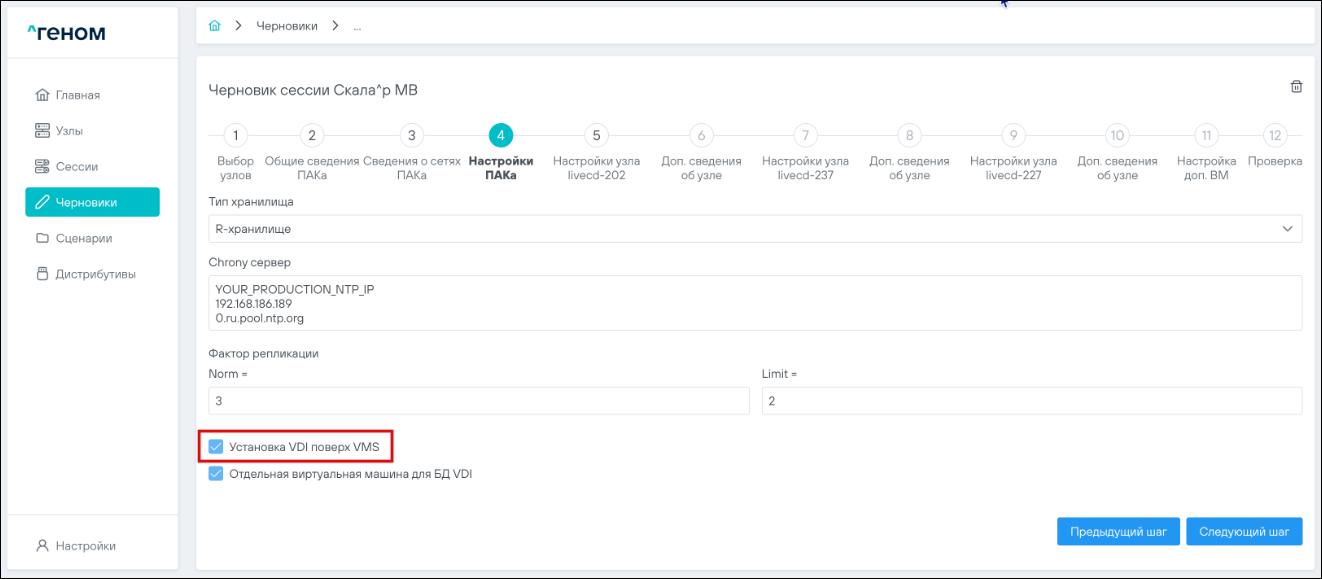Click the Norm replication factor field
1322x579 pixels.
478,401
